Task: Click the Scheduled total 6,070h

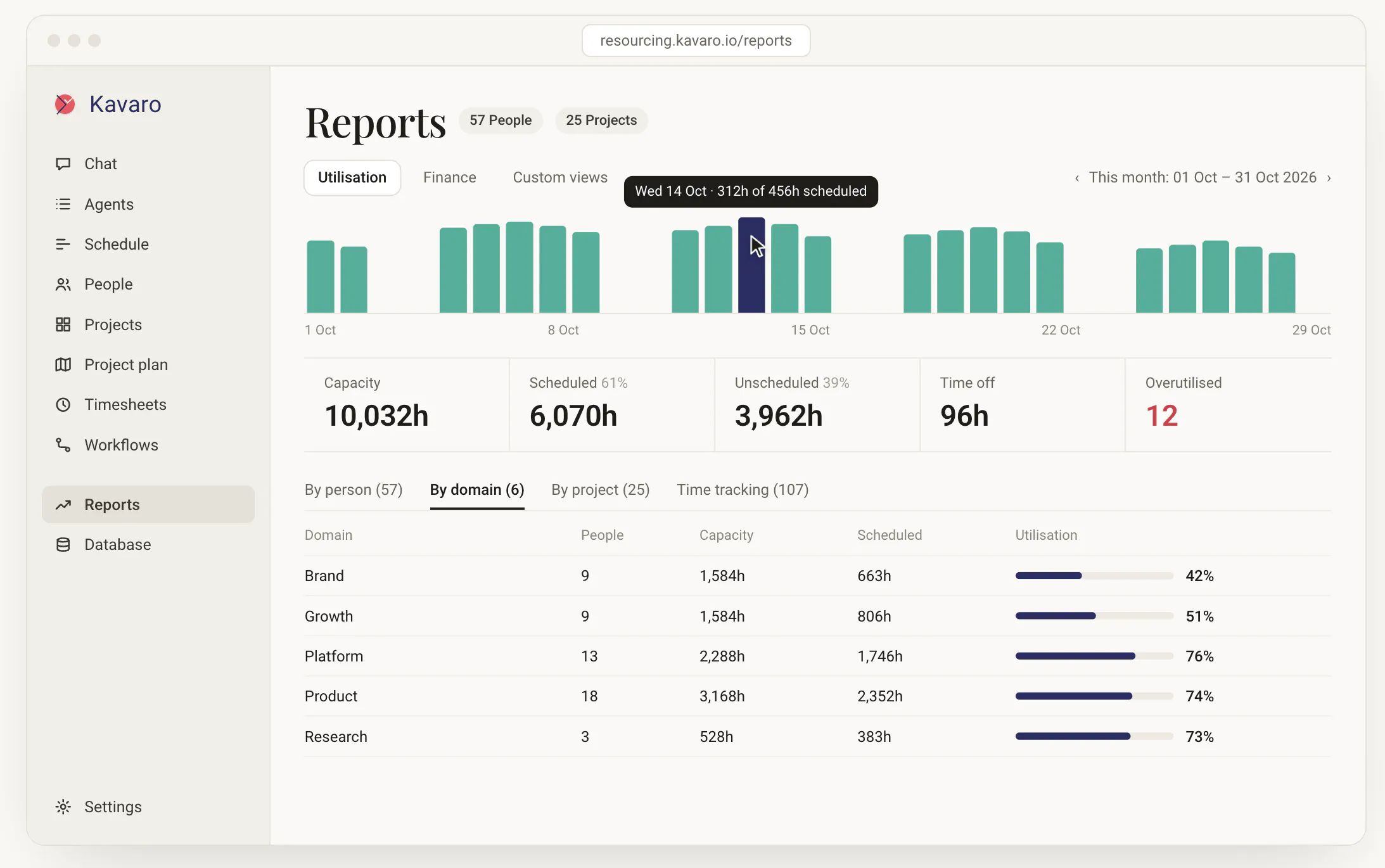Action: click(x=573, y=416)
